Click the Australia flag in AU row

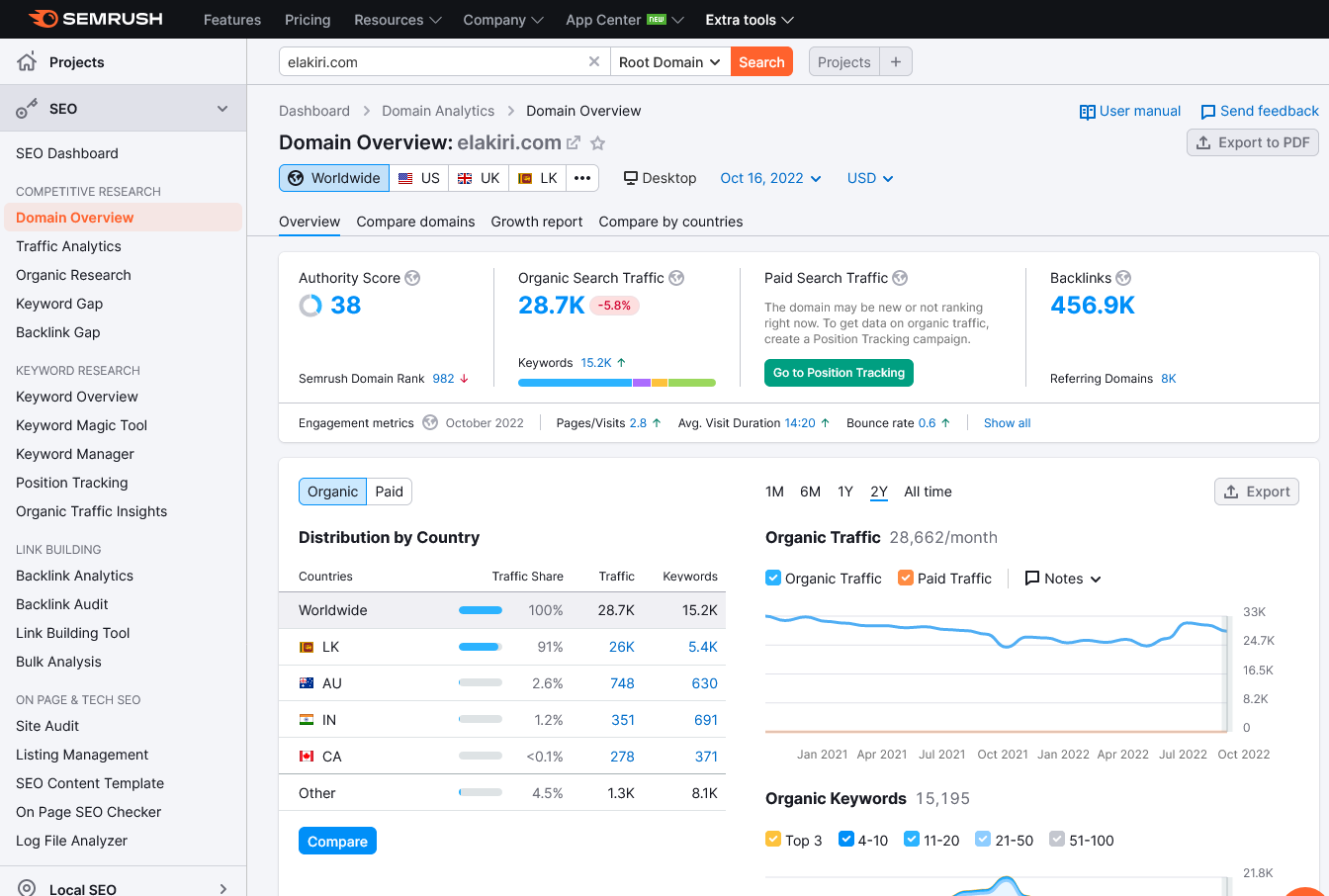coord(307,683)
